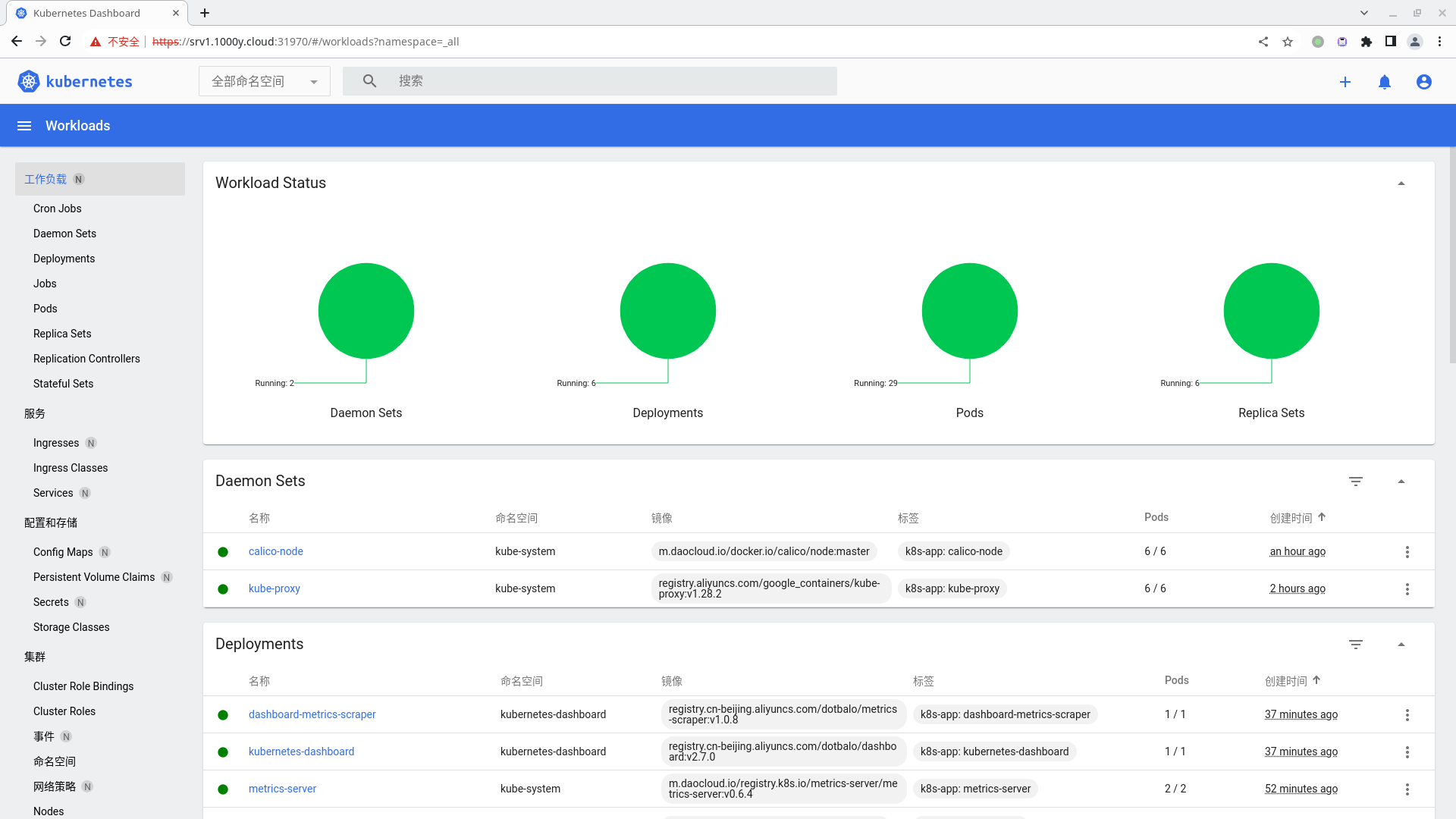Open calico-node daemon set link

(x=276, y=551)
